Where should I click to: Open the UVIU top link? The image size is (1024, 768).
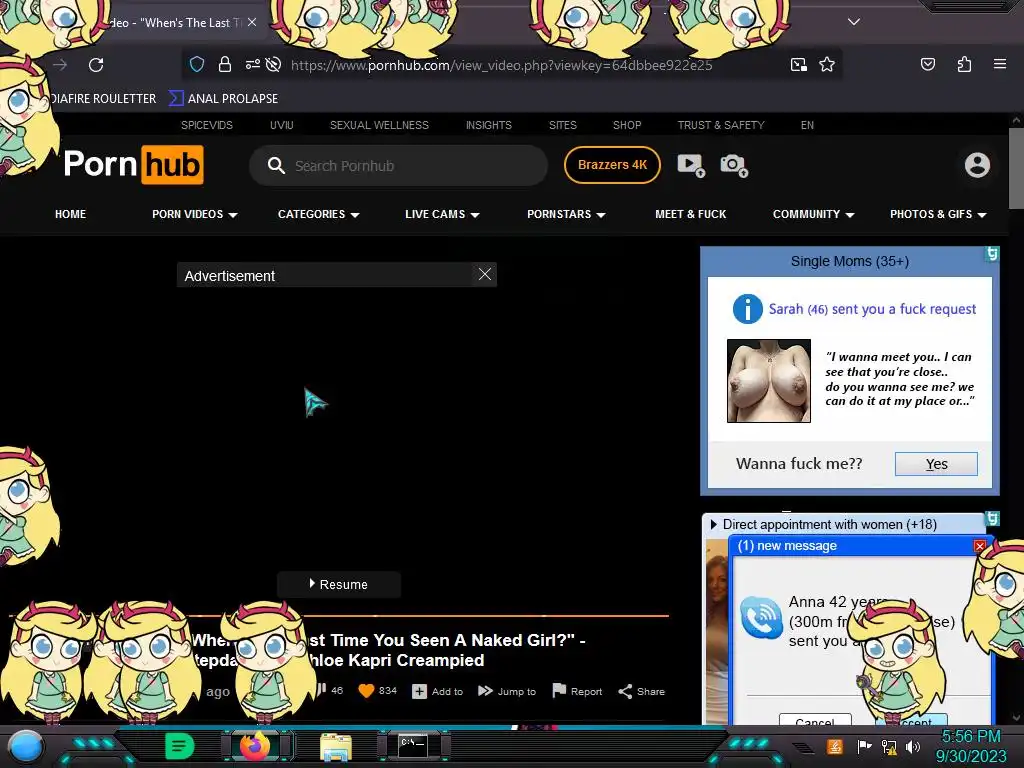[x=281, y=125]
